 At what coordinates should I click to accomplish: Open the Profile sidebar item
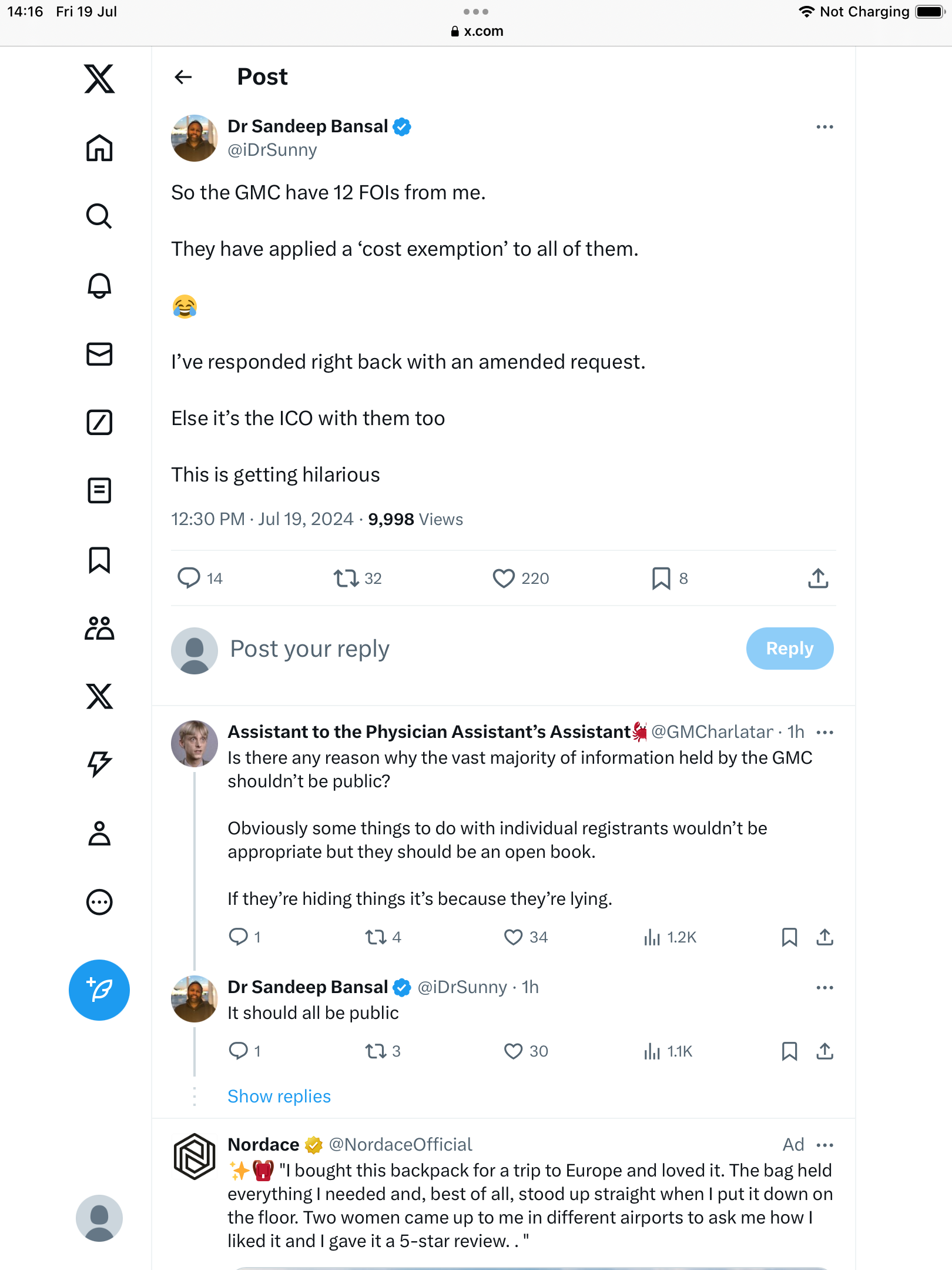coord(99,833)
